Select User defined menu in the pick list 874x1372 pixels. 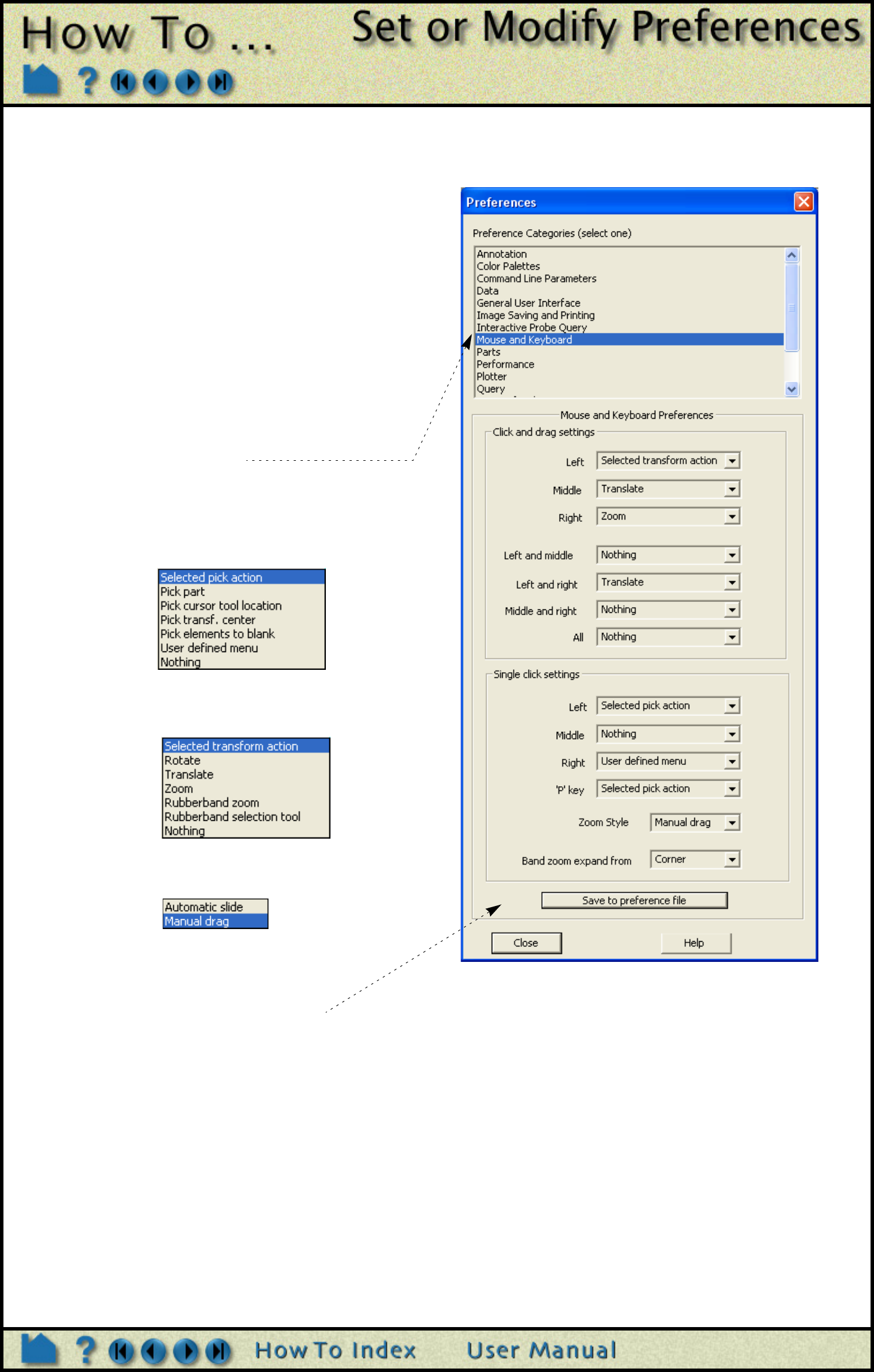point(242,648)
